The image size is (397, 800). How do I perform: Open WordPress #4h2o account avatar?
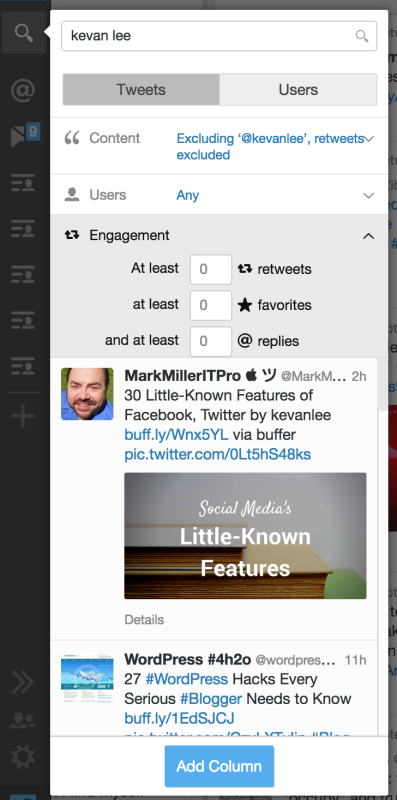coord(87,679)
